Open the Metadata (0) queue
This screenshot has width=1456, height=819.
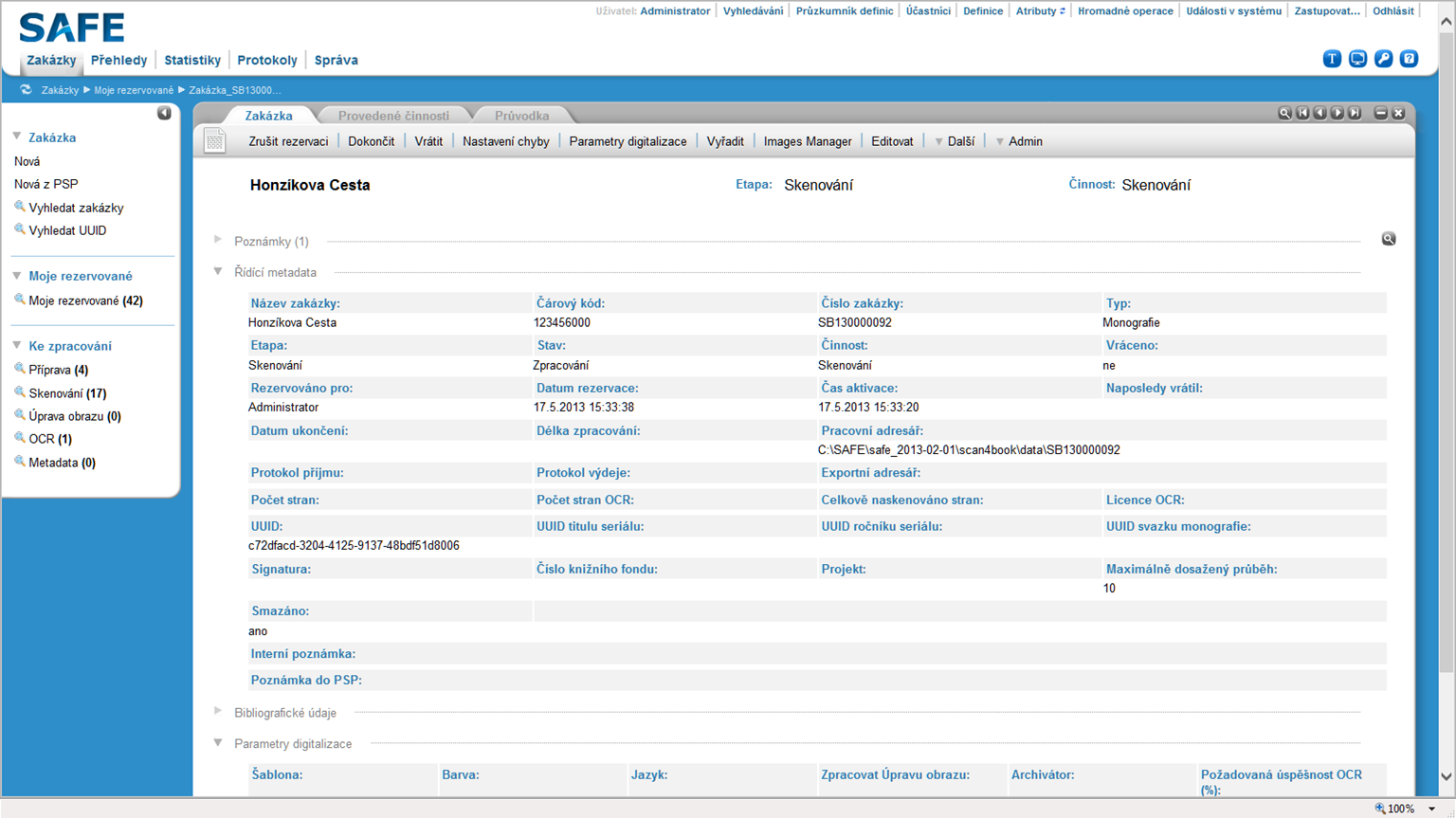(x=62, y=463)
